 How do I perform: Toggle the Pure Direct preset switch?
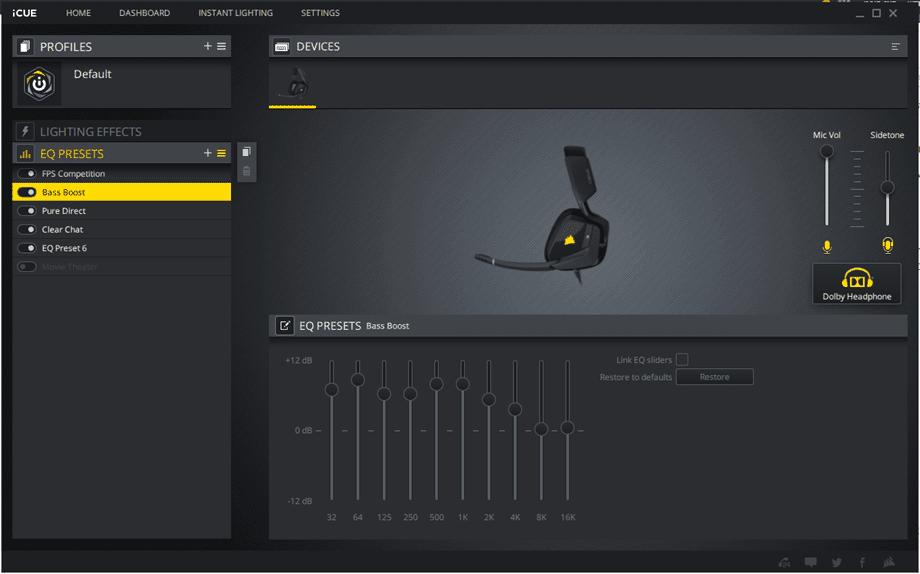coord(27,211)
